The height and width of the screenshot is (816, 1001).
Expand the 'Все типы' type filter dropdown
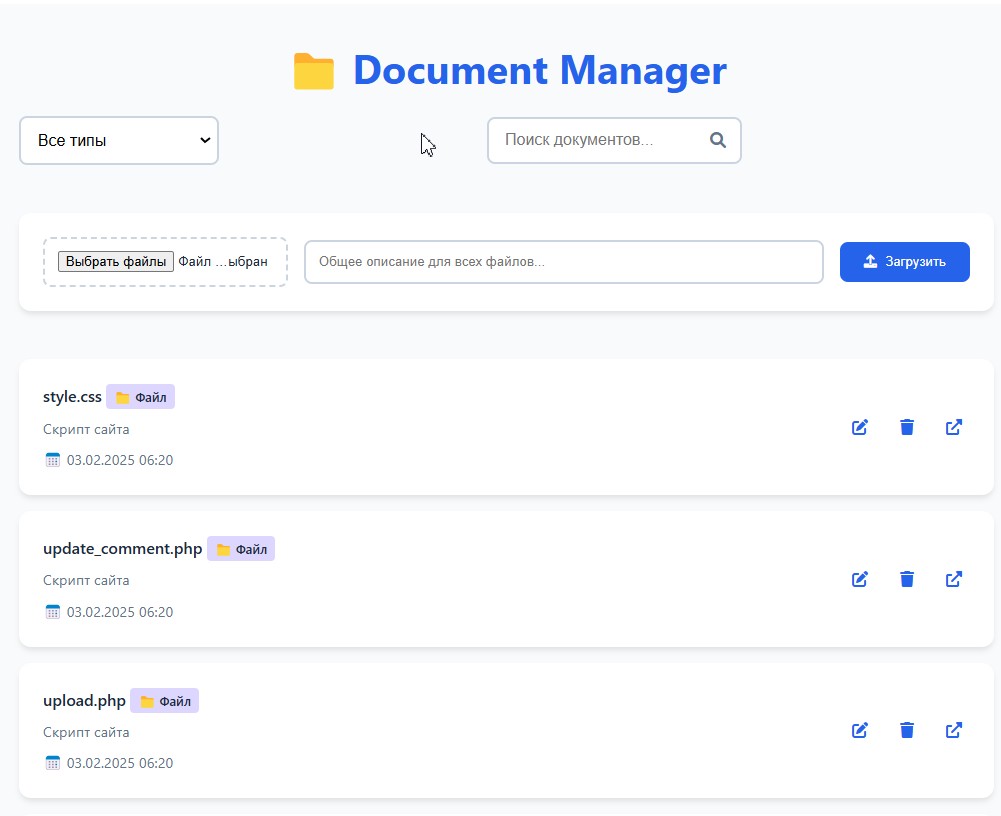[119, 141]
